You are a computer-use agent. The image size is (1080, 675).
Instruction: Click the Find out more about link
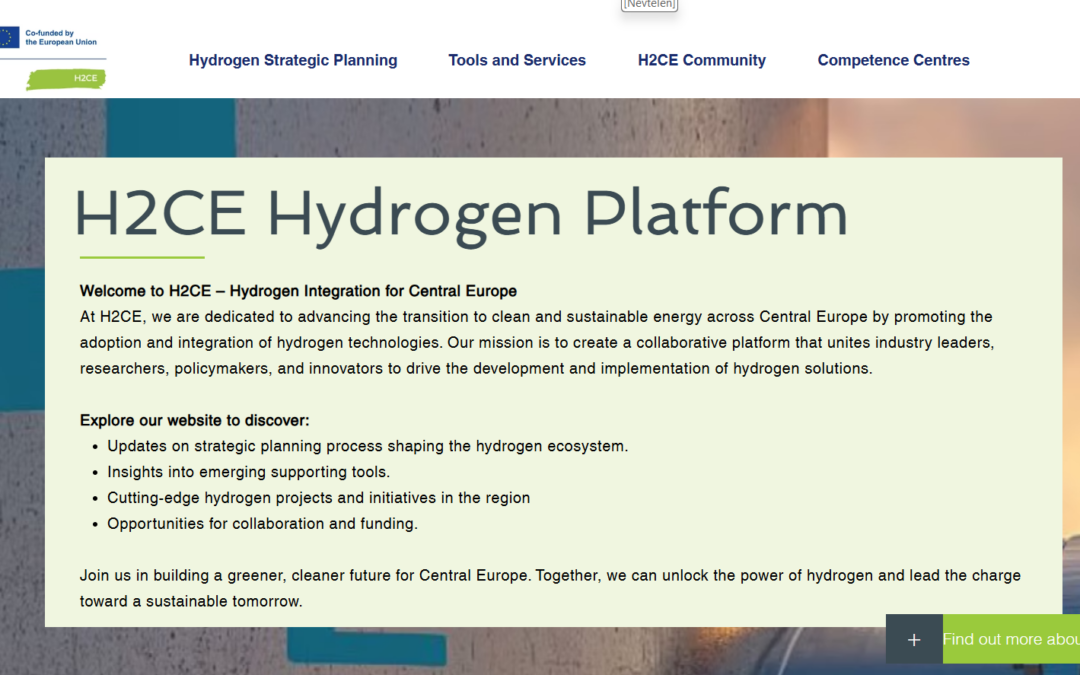click(1010, 638)
